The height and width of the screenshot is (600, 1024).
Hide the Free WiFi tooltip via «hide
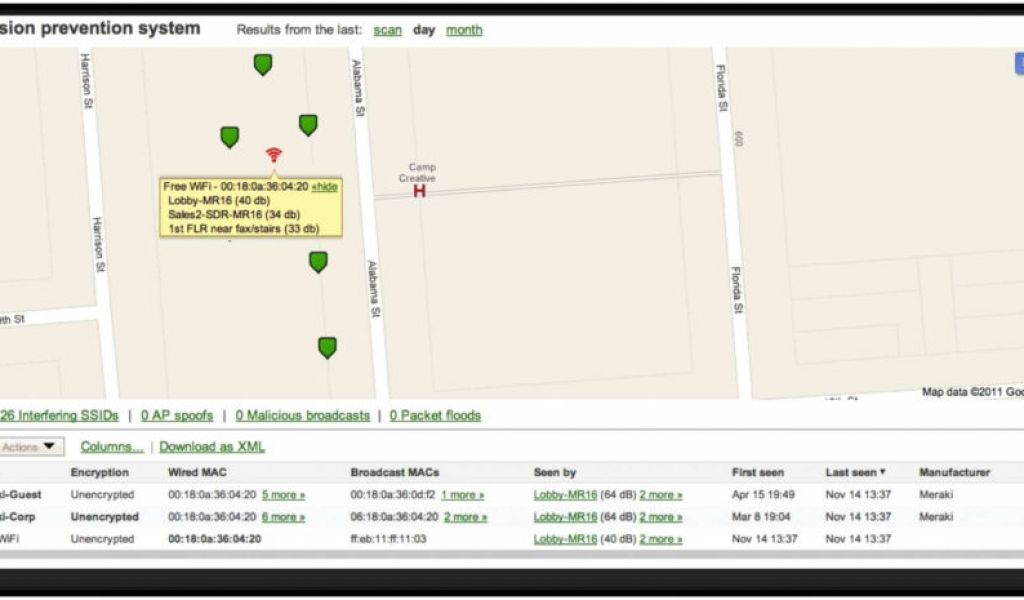pyautogui.click(x=324, y=187)
